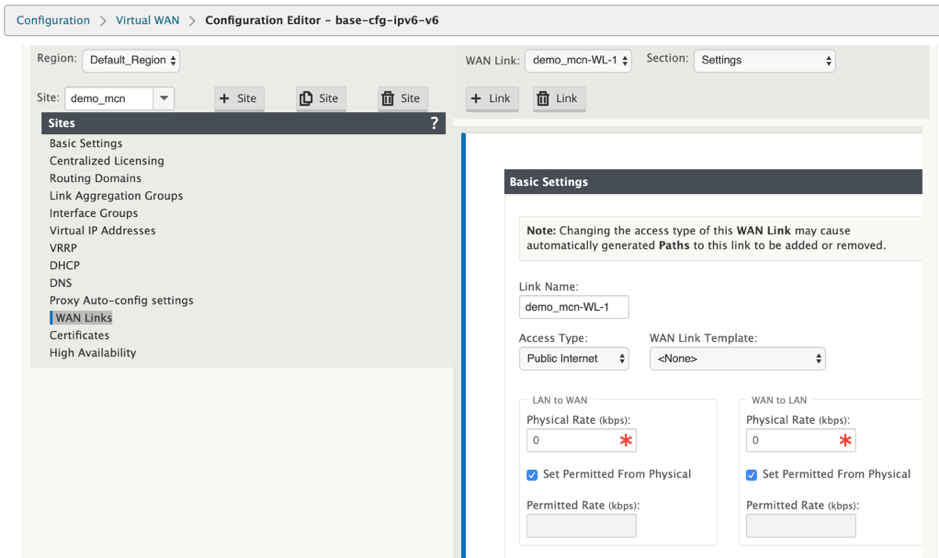Select Link Aggregation Groups

(116, 196)
